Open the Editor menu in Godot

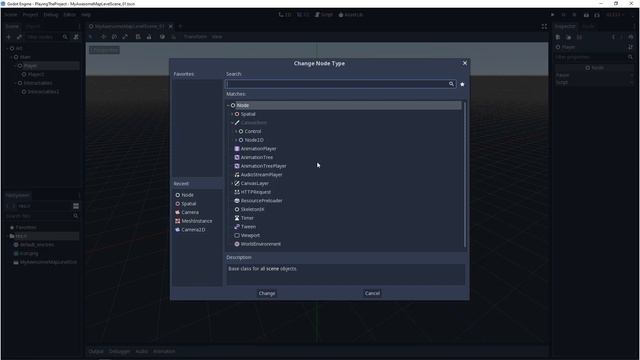pos(70,15)
